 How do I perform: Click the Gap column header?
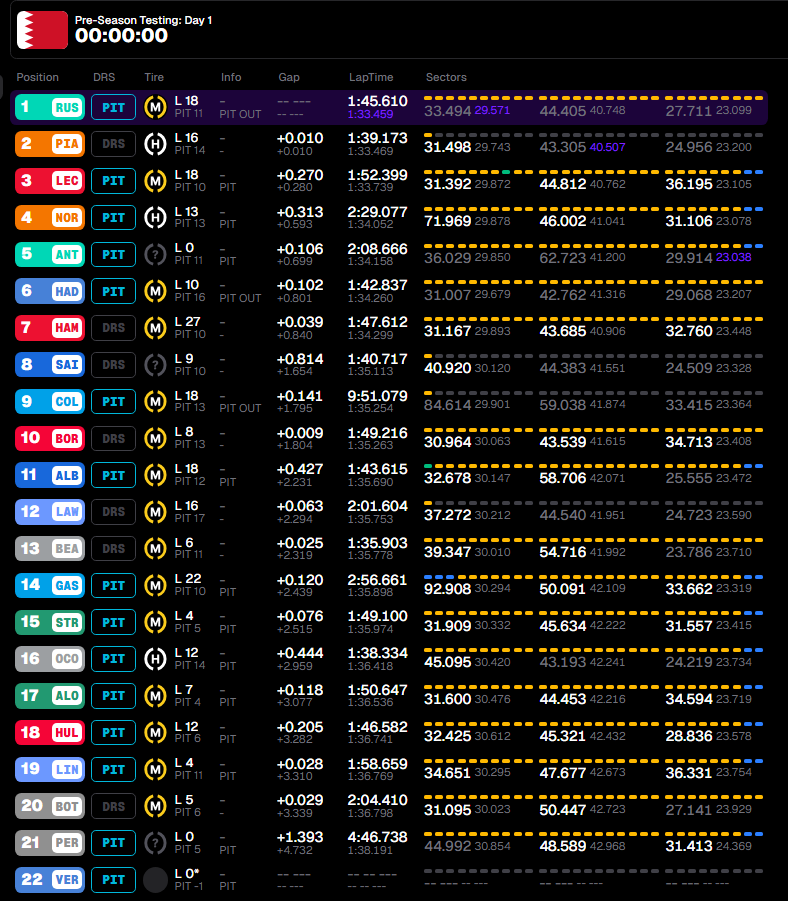(x=289, y=77)
